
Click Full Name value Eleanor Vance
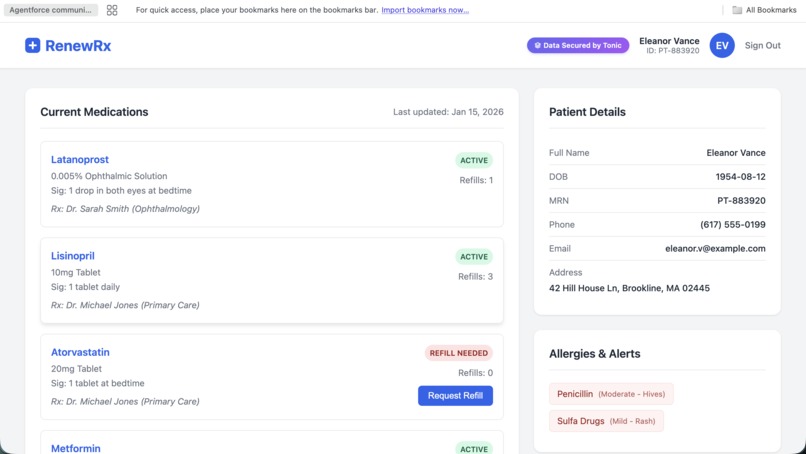tap(736, 153)
